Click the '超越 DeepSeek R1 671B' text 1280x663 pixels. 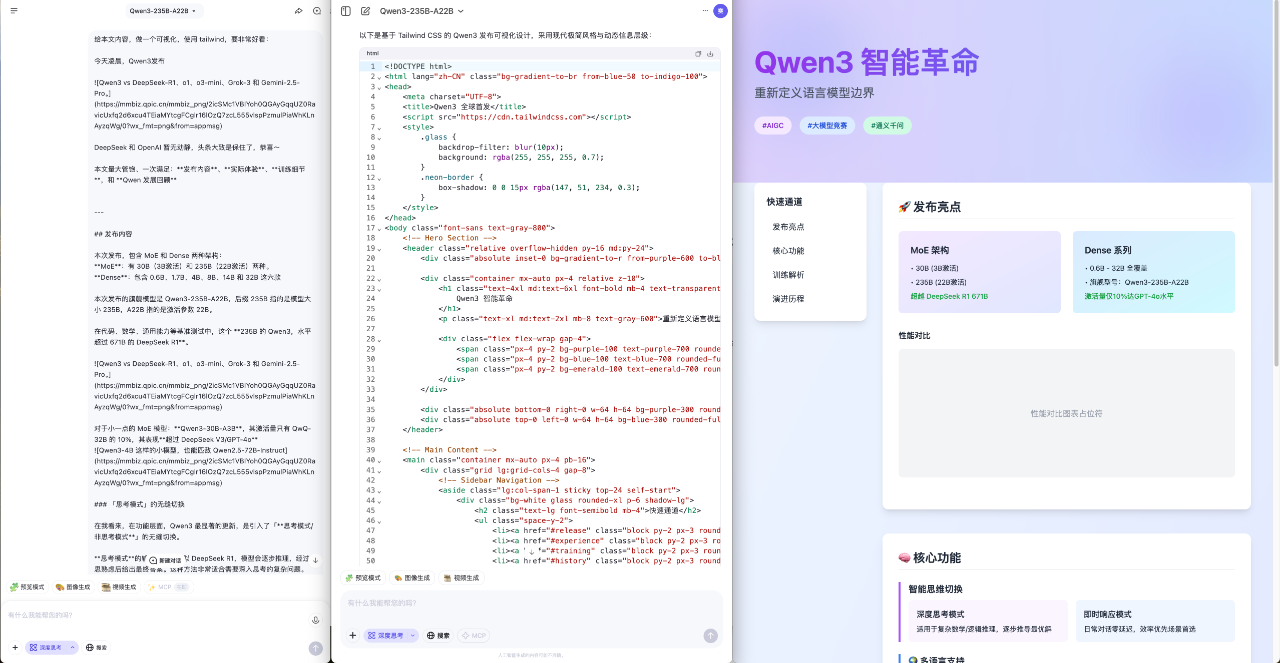point(949,297)
